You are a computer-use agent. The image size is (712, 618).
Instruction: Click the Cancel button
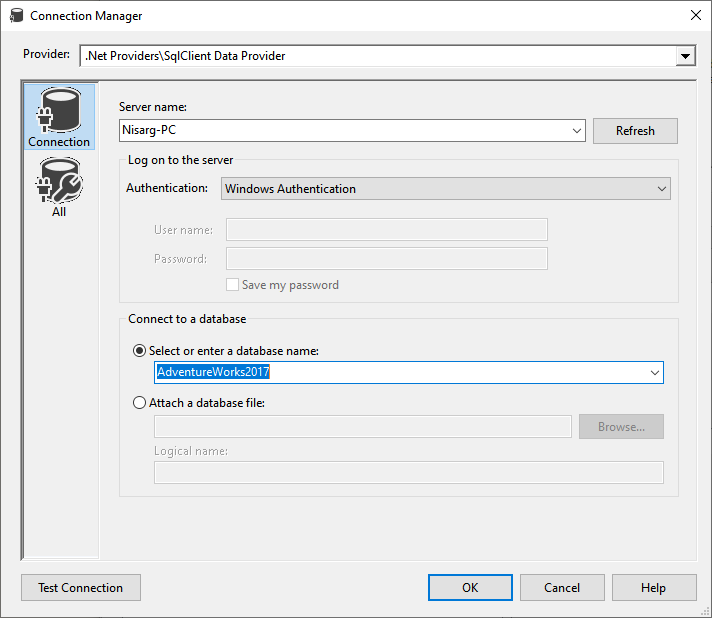(562, 588)
